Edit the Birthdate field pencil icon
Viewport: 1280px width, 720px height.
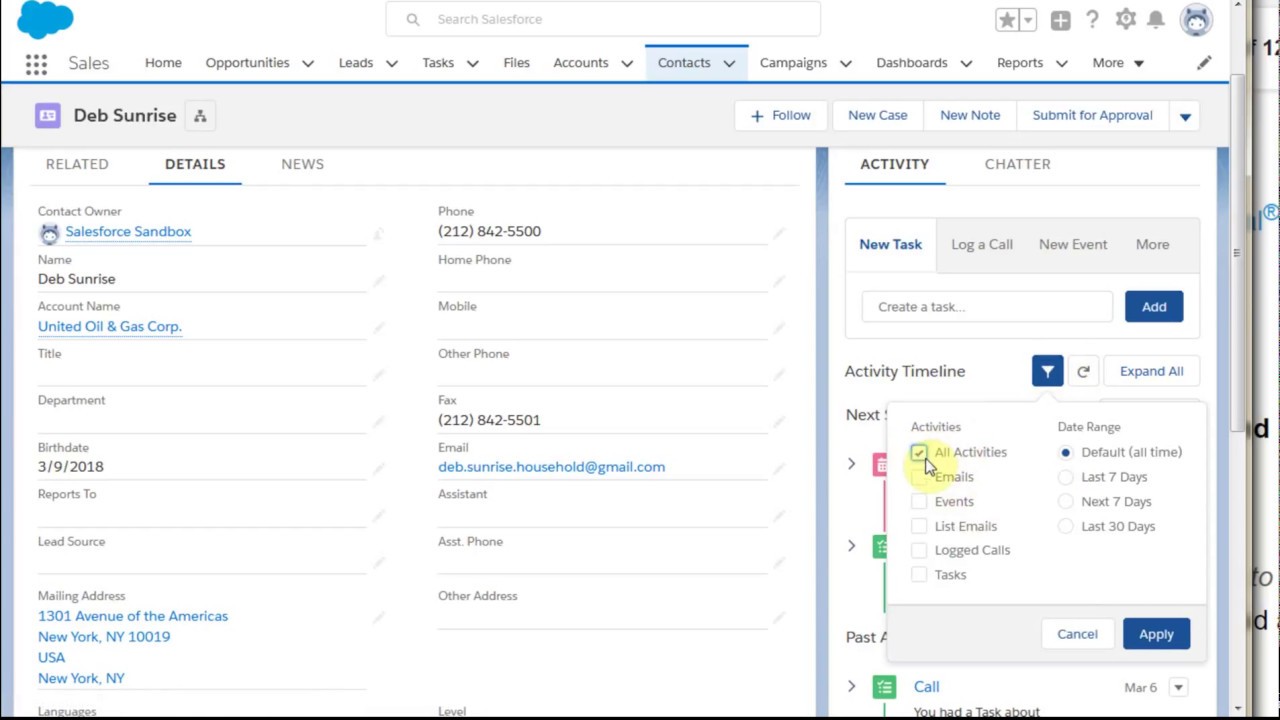point(378,469)
